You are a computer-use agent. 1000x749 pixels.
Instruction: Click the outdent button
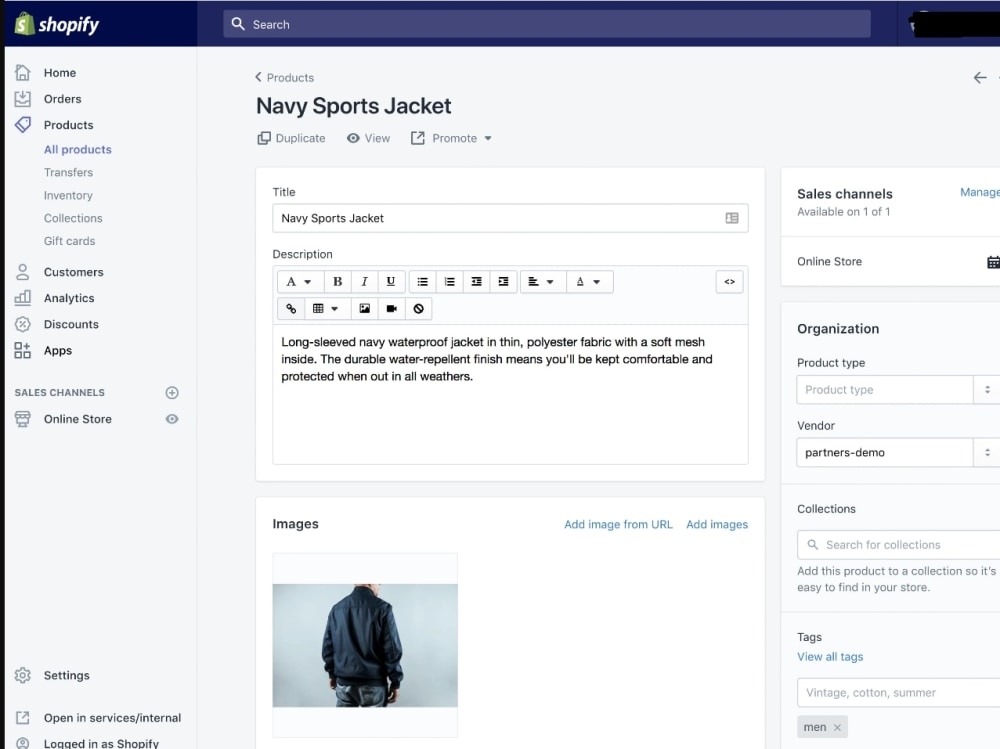click(476, 281)
